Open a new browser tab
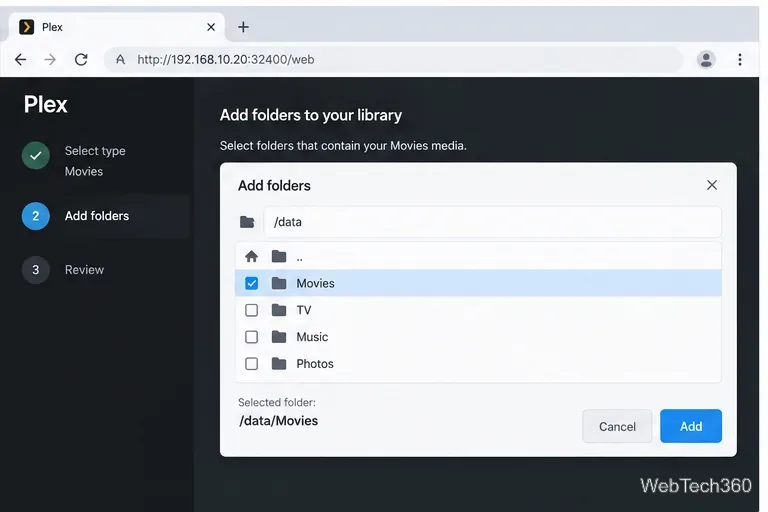768x512 pixels. 243,27
